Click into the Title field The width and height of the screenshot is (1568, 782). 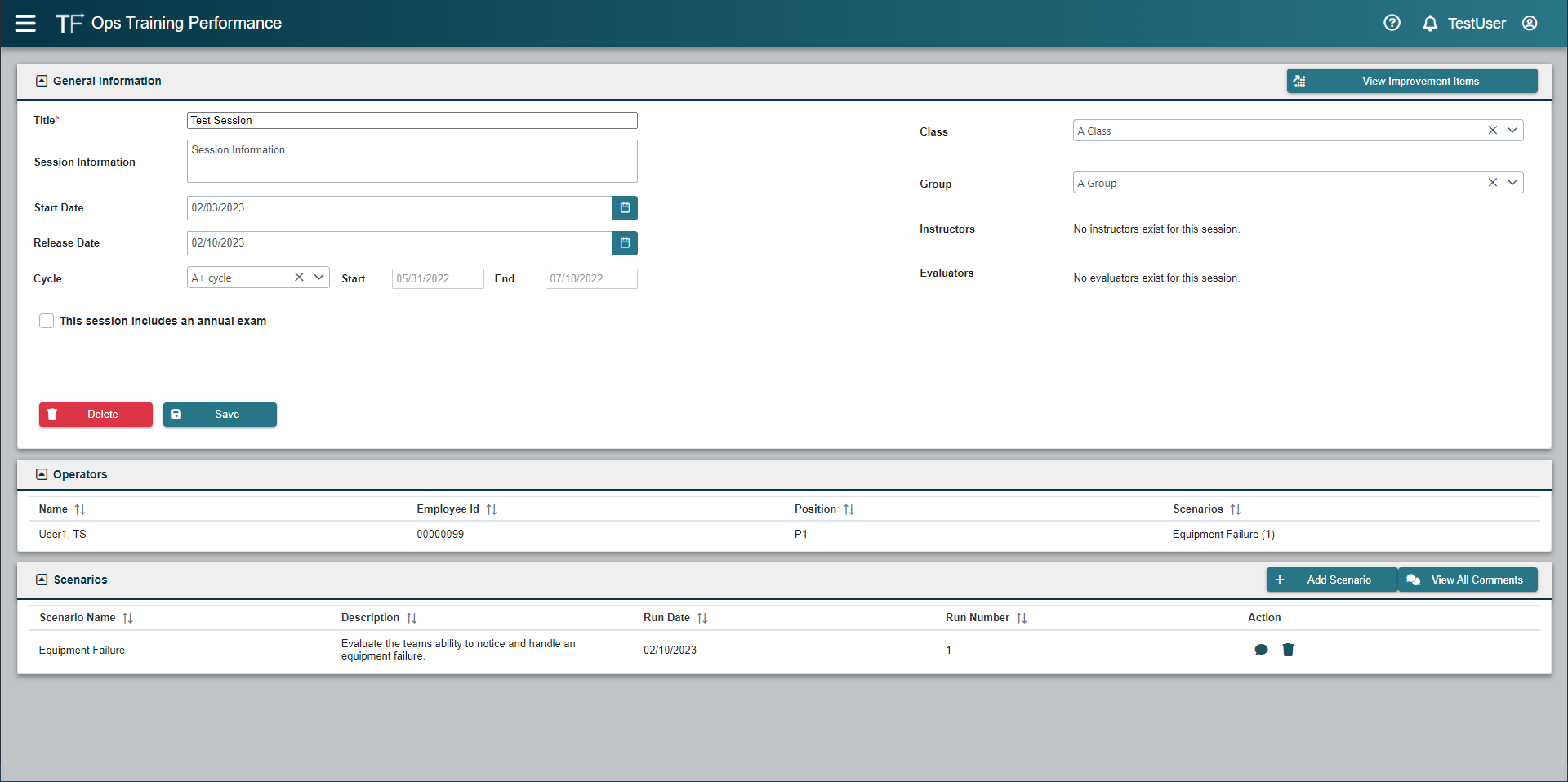[412, 121]
